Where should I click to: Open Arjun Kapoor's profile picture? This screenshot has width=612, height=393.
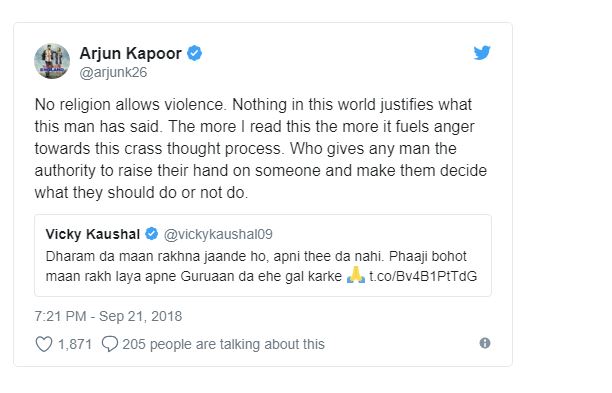click(x=52, y=61)
